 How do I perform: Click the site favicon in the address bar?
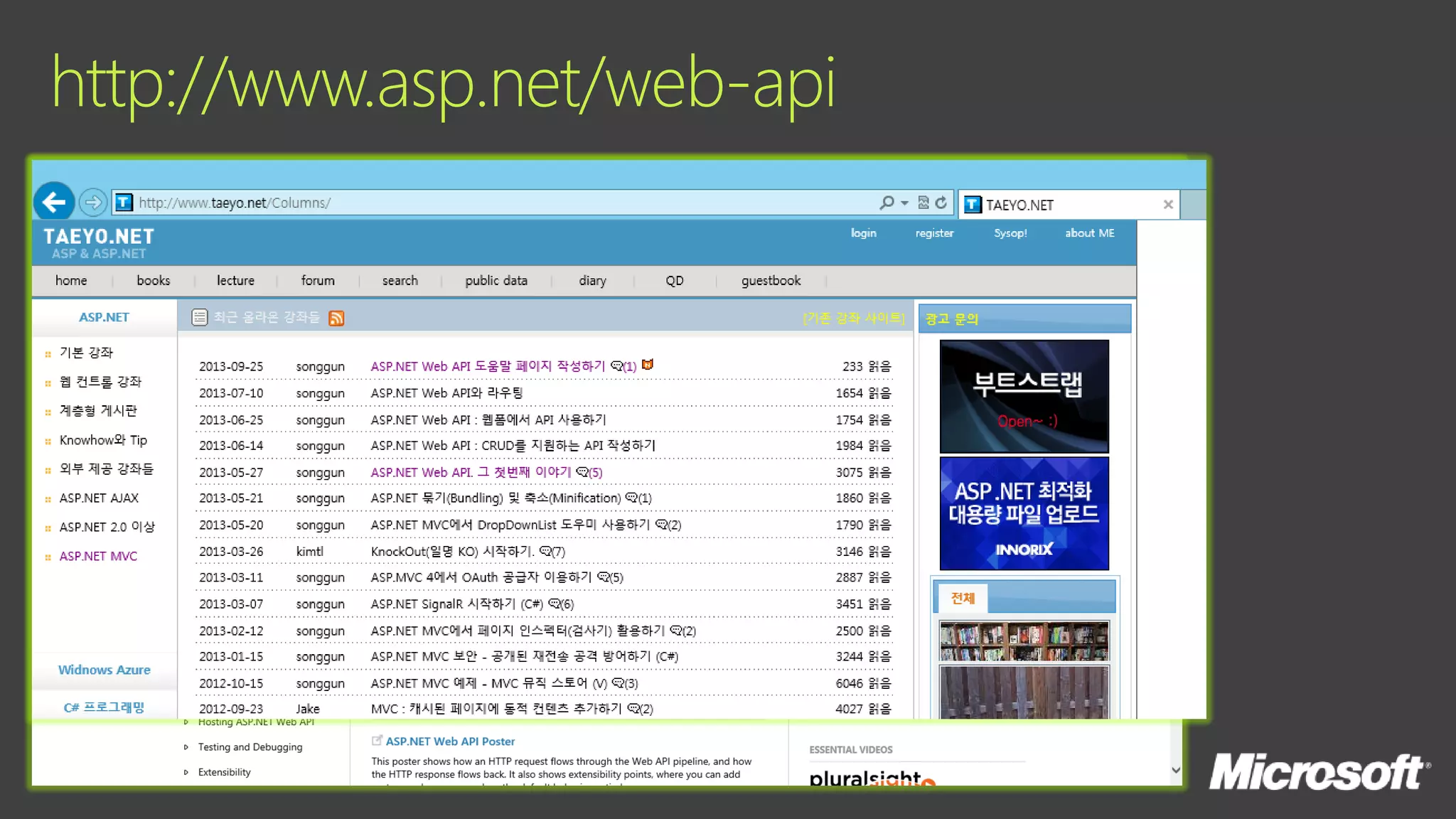click(x=124, y=203)
